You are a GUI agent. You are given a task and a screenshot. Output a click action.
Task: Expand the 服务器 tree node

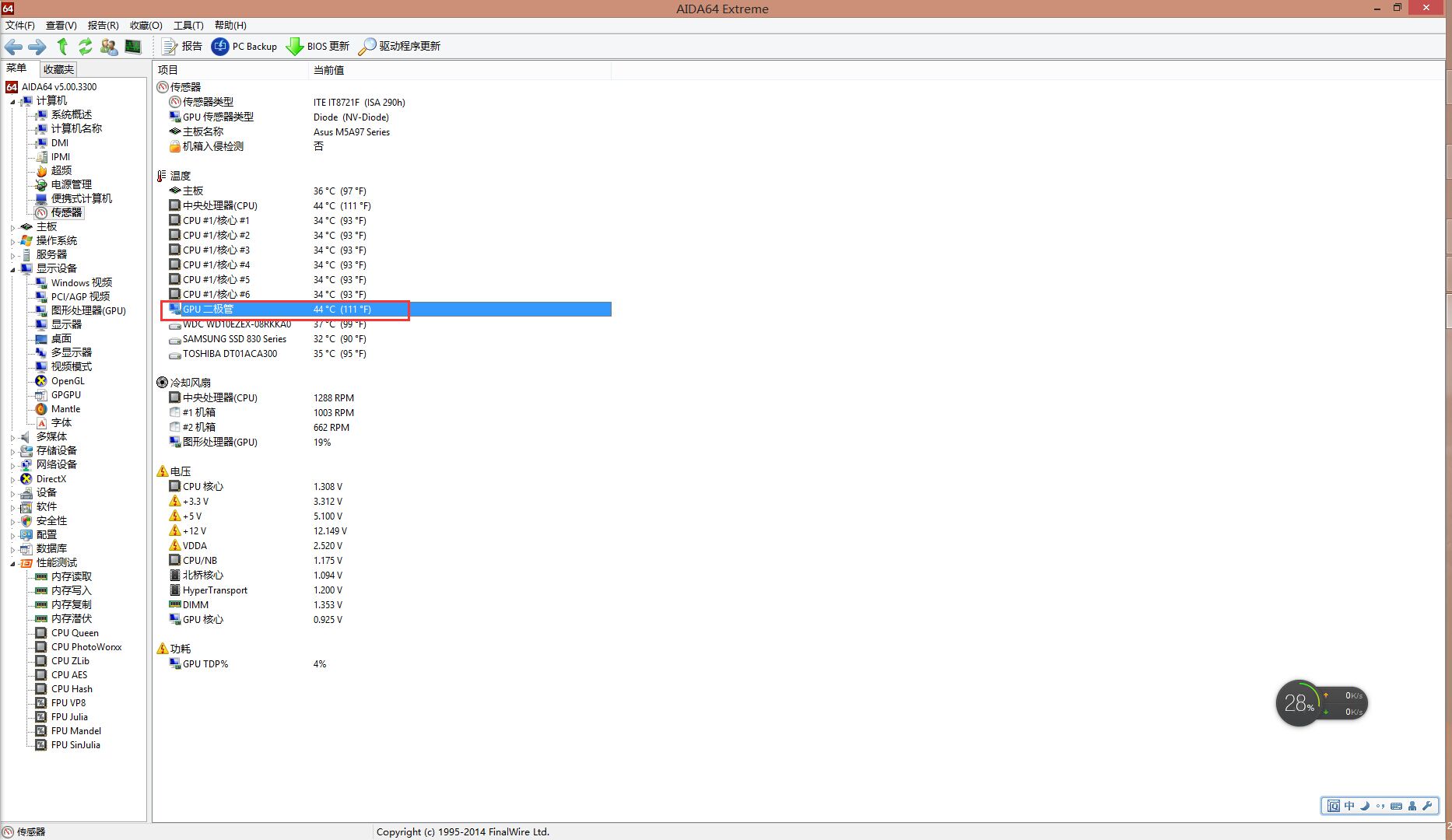tap(12, 255)
